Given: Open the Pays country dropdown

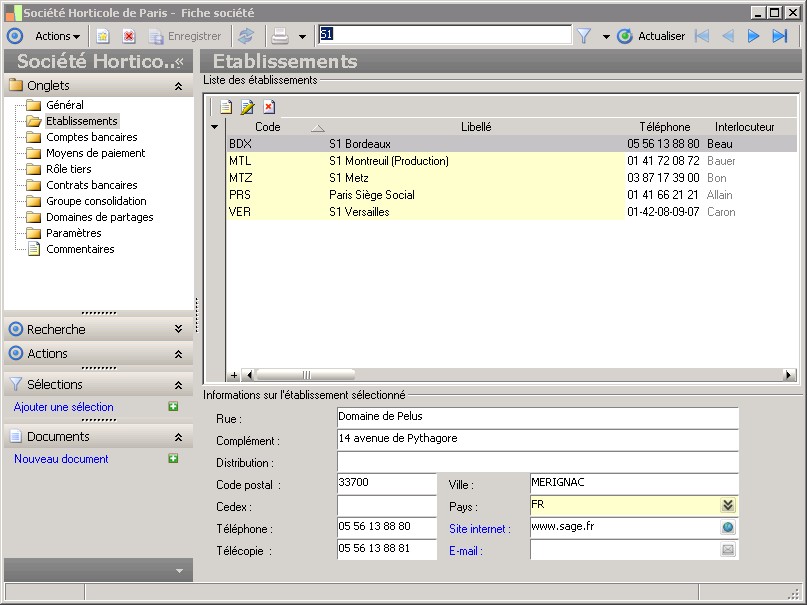Looking at the screenshot, I should click(728, 506).
